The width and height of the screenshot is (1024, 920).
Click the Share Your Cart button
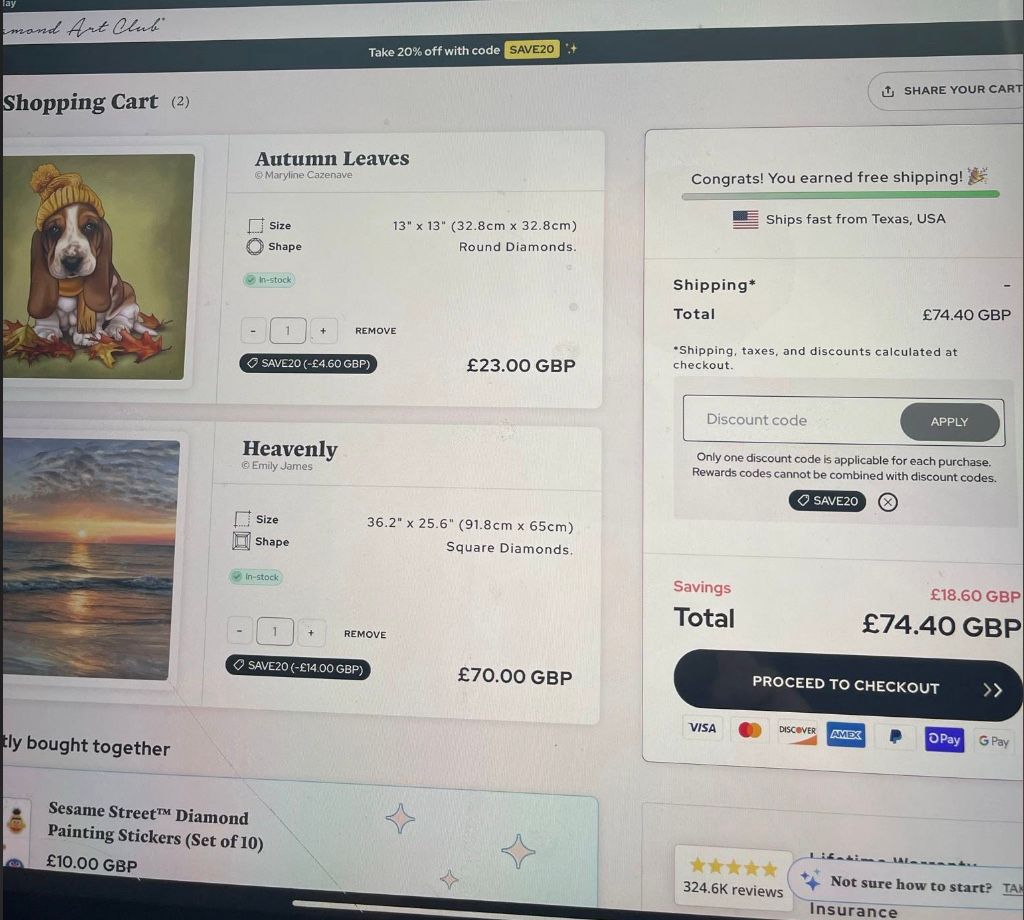(x=947, y=90)
